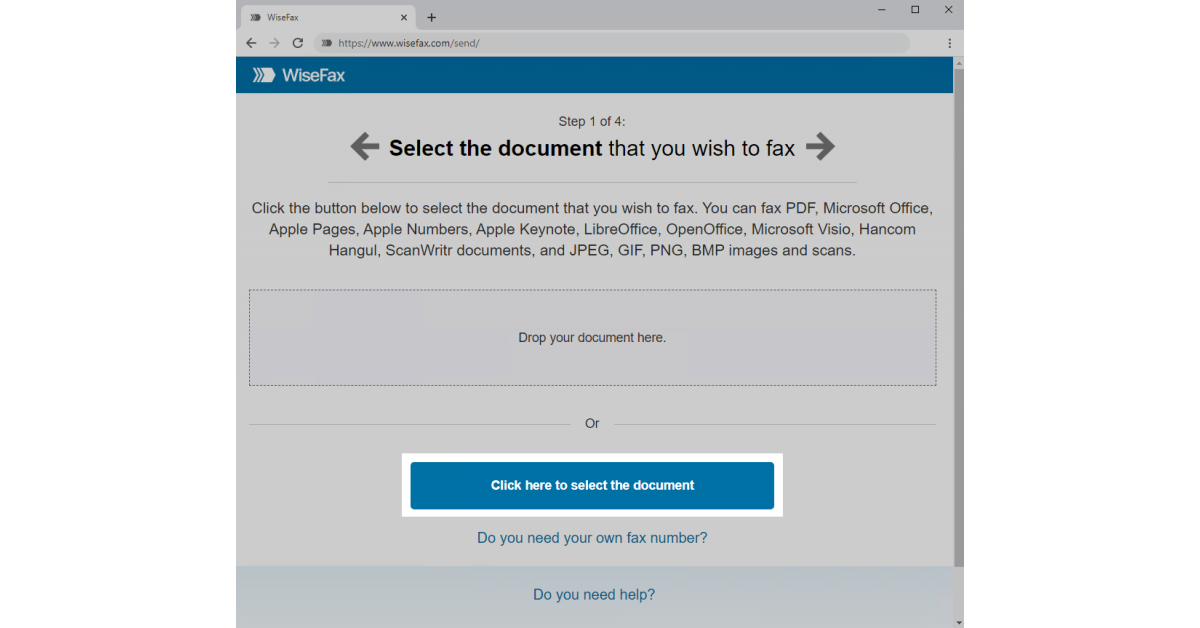Open 'Do you need your own fax number?' link
This screenshot has width=1200, height=628.
(592, 538)
